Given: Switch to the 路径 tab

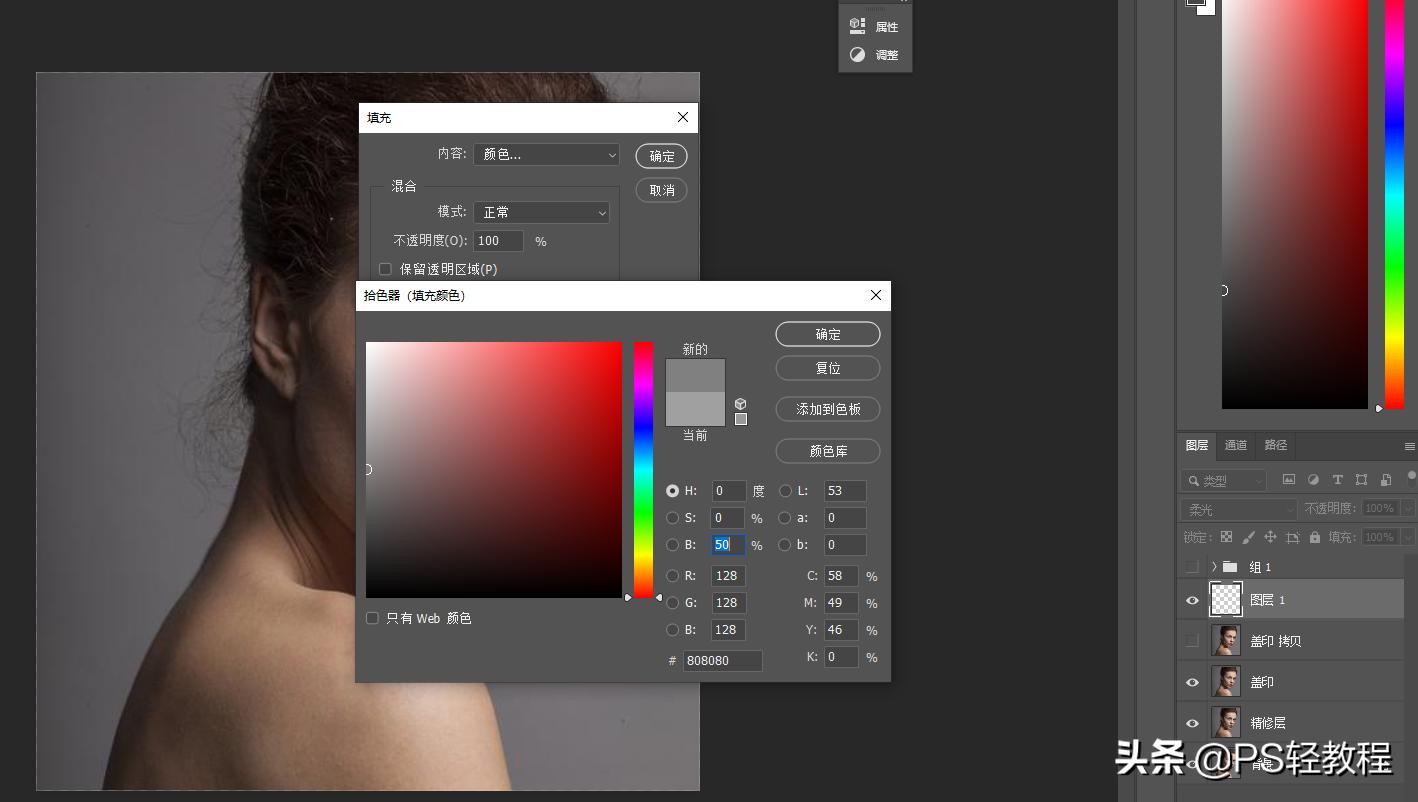Looking at the screenshot, I should click(x=1275, y=445).
